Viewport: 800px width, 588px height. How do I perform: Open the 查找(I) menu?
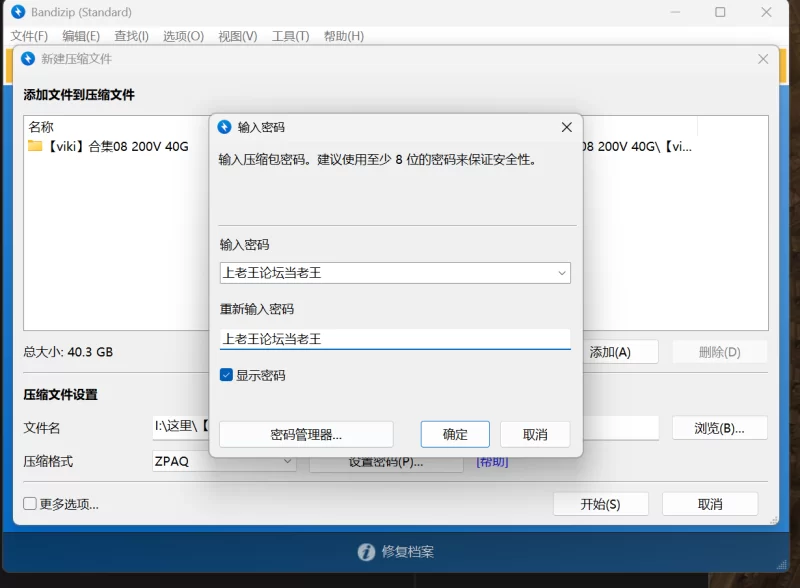(x=131, y=36)
